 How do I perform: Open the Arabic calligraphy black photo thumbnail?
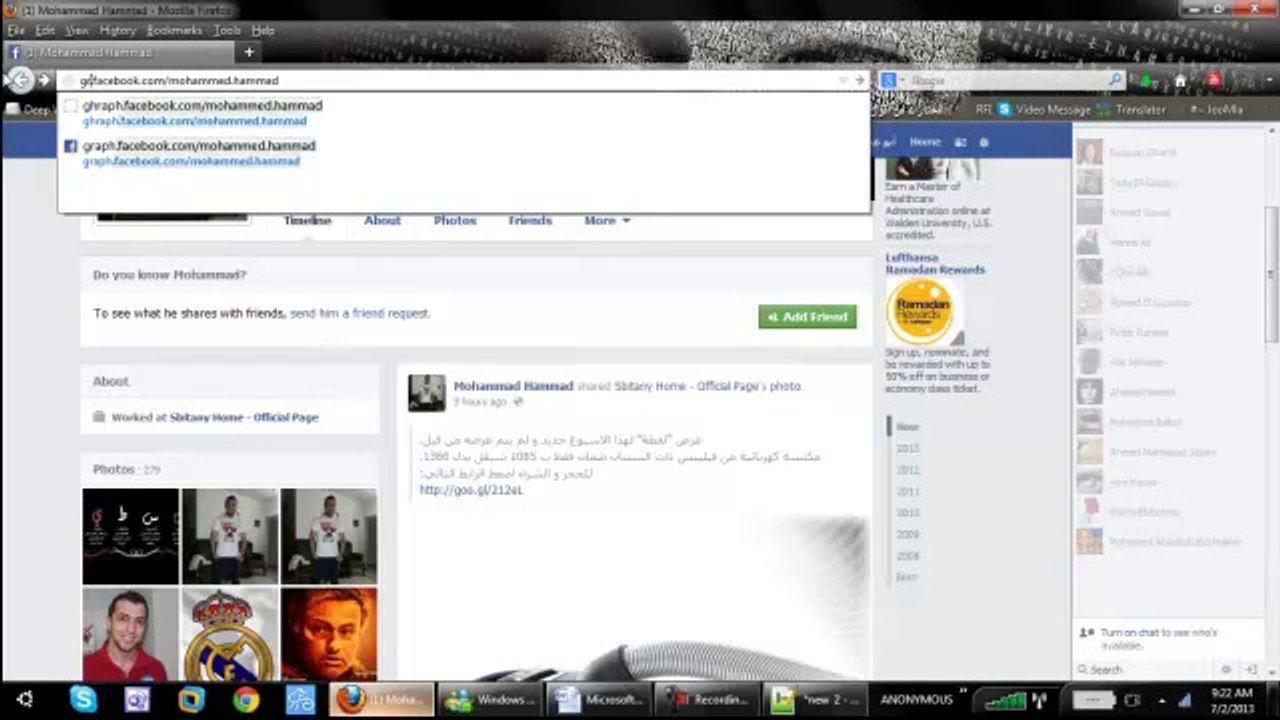[130, 536]
